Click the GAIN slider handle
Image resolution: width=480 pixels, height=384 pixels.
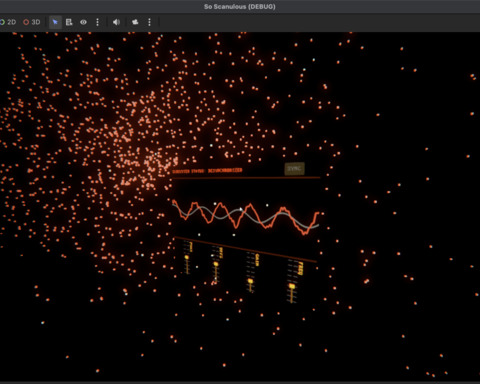pos(250,281)
